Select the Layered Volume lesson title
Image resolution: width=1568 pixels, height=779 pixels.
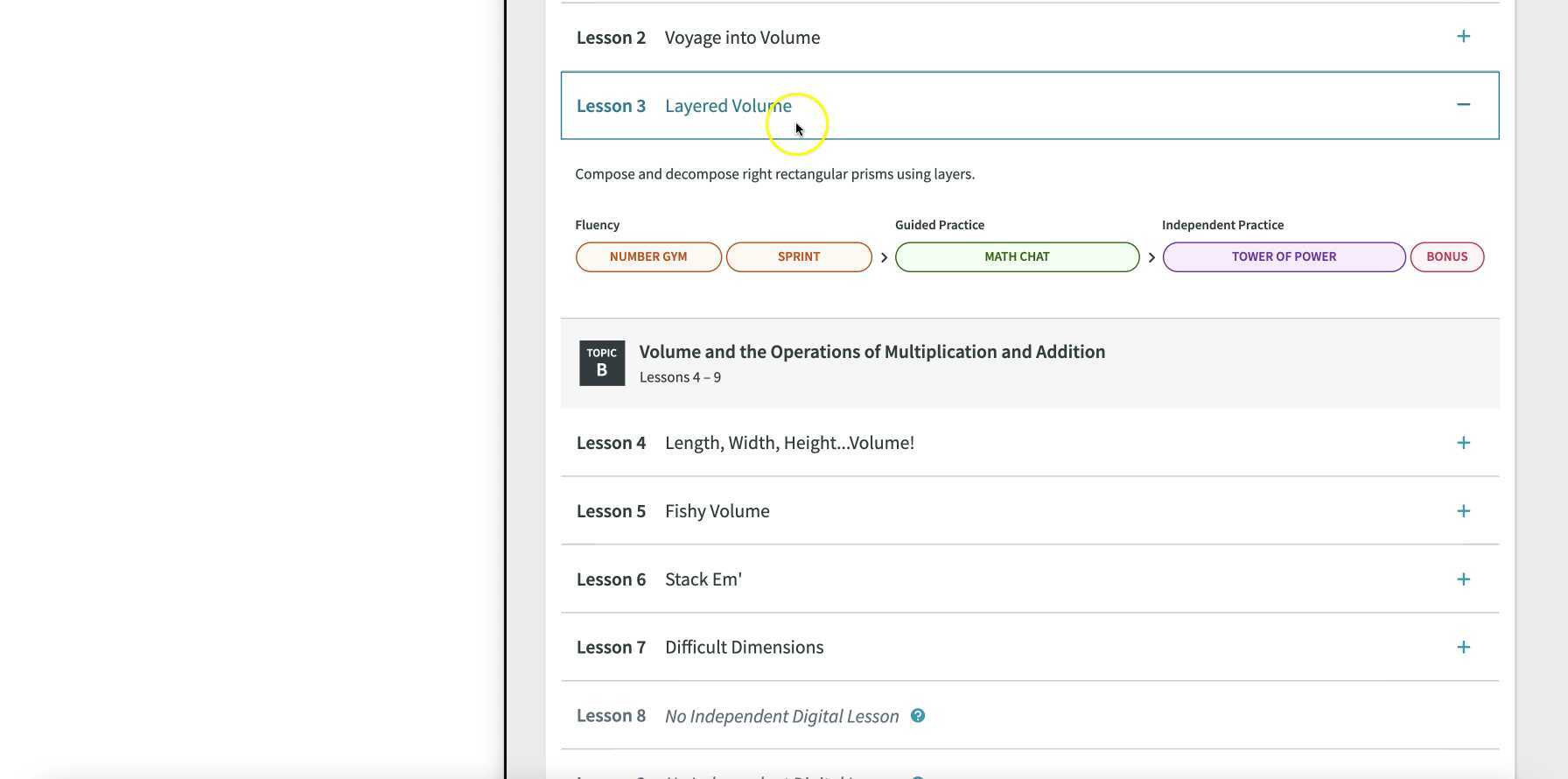click(728, 106)
